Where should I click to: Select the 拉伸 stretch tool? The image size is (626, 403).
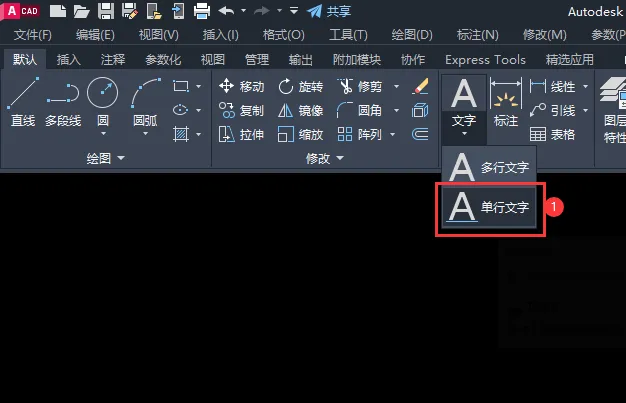click(242, 134)
